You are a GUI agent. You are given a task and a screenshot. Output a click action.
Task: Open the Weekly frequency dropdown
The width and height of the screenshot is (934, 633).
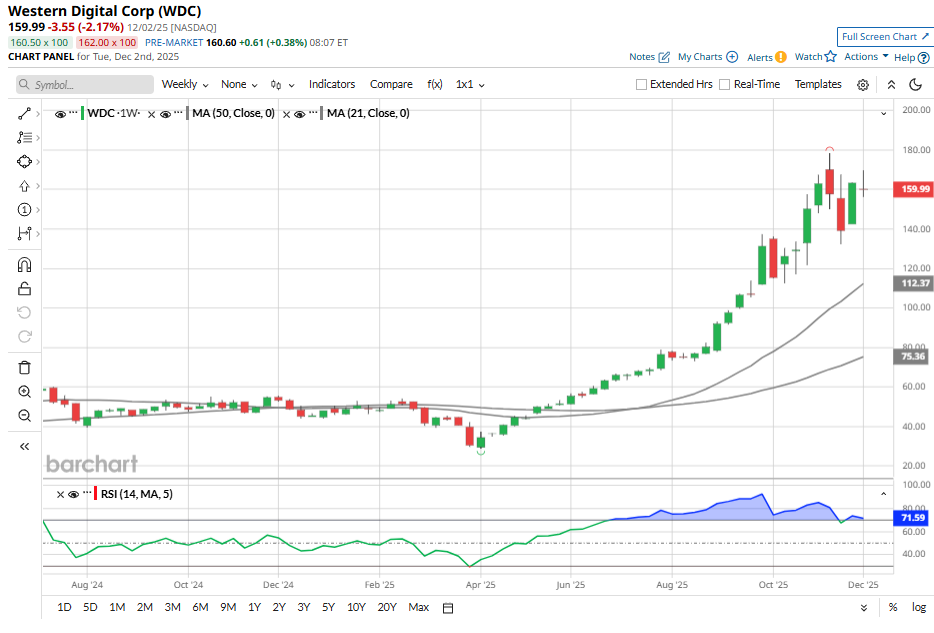click(185, 85)
